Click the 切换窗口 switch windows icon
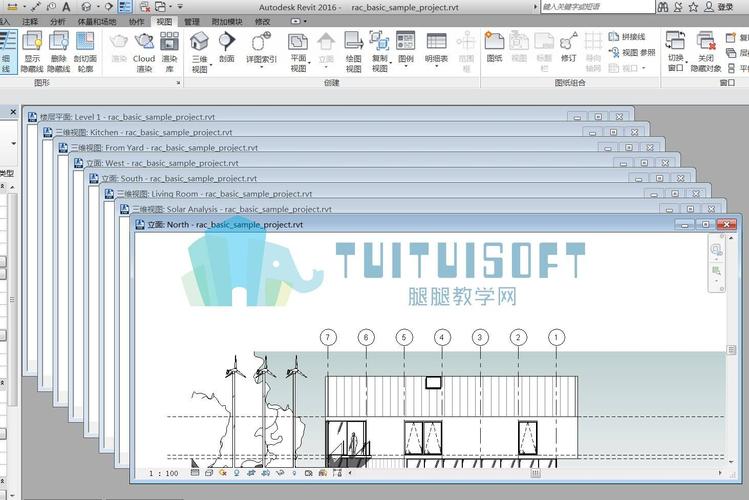The height and width of the screenshot is (500, 749). point(675,41)
